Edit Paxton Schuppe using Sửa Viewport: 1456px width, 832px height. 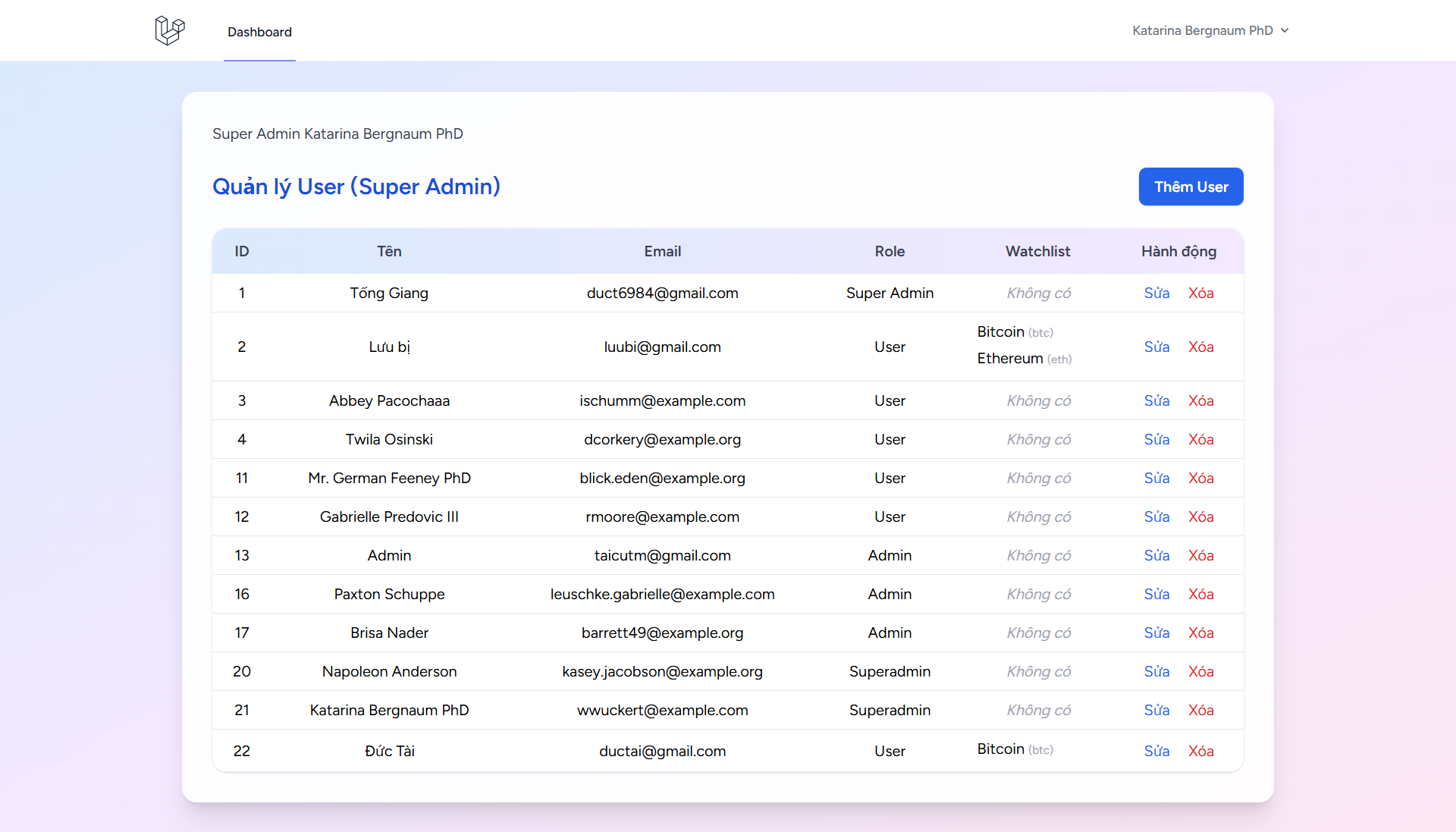1156,595
